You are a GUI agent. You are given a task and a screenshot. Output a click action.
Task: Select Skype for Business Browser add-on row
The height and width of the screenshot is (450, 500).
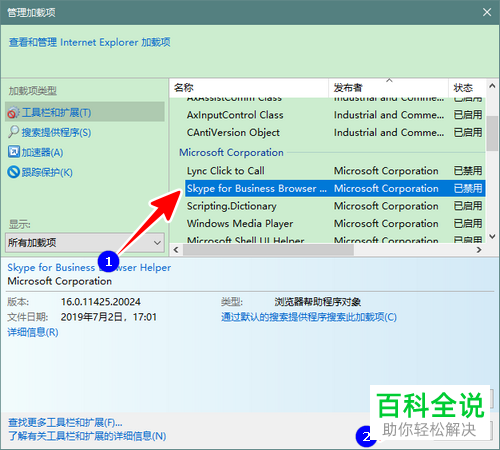[x=335, y=188]
